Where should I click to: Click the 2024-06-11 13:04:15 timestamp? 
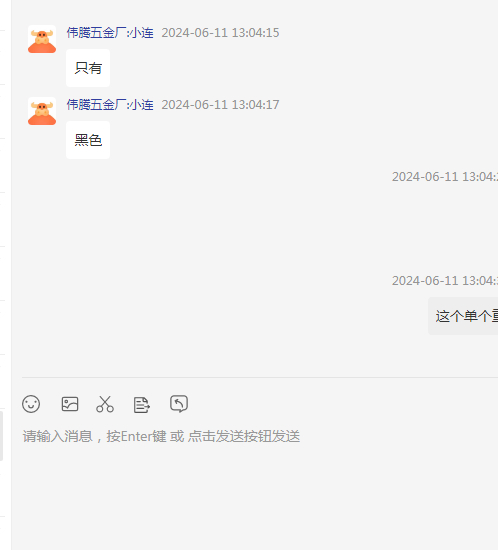click(x=220, y=33)
